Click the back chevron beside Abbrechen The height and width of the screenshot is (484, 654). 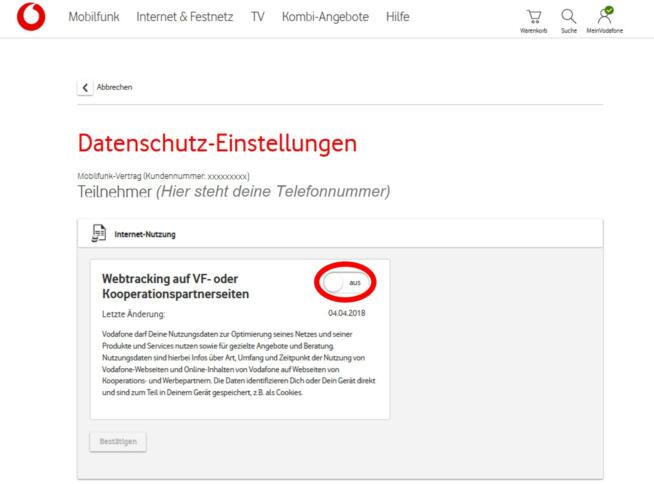point(85,88)
